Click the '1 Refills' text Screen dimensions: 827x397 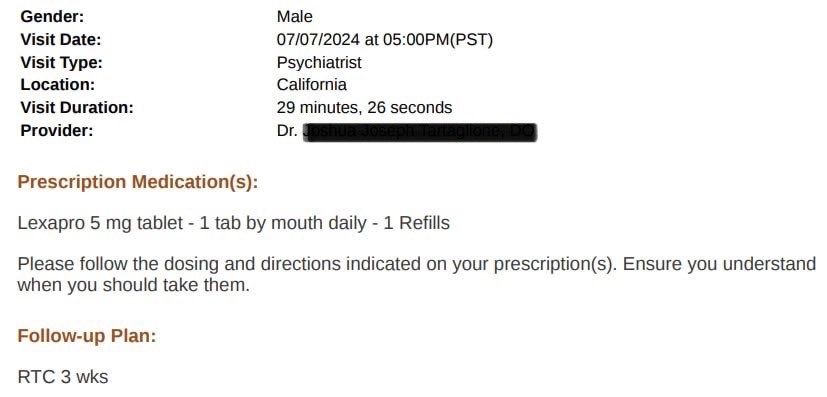417,223
